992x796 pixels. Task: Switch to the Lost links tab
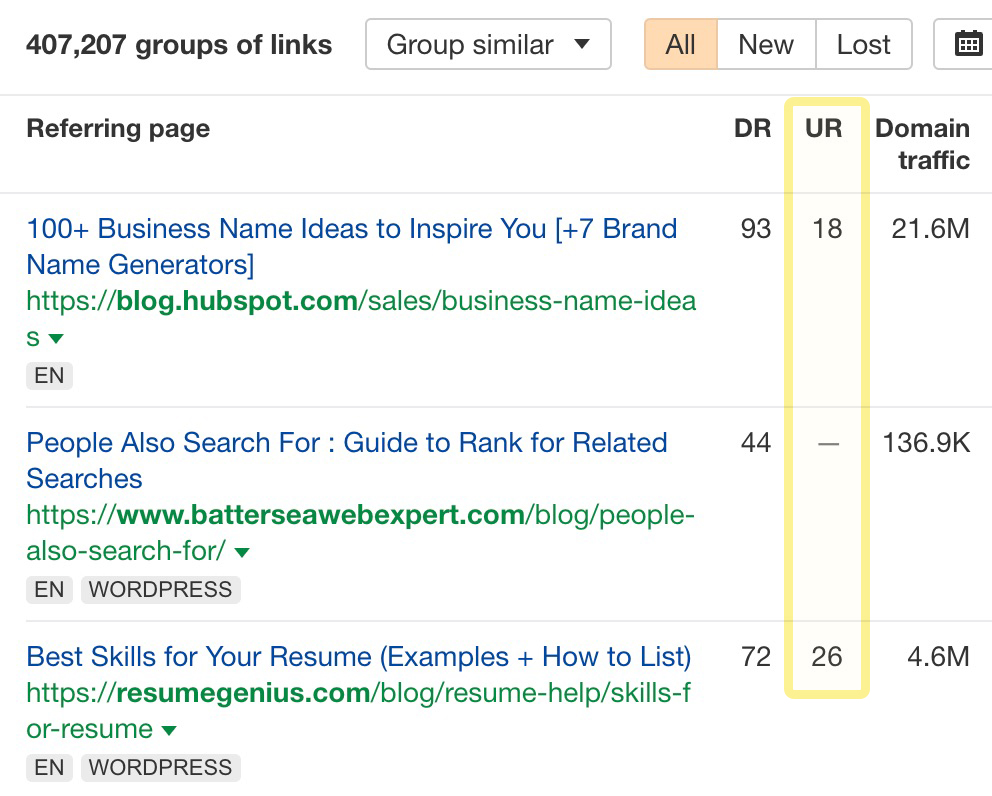coord(864,44)
